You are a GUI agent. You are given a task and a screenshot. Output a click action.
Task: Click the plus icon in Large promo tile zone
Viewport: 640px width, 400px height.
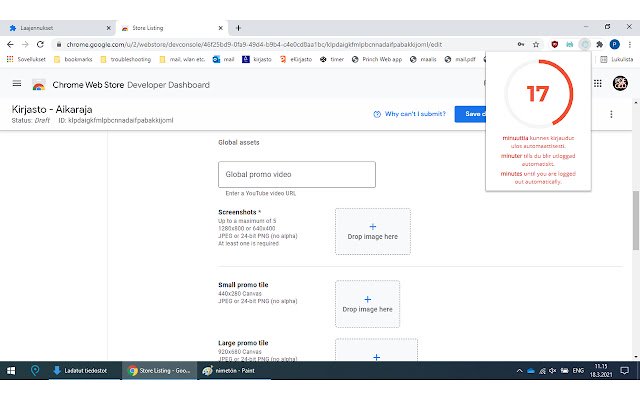tap(376, 357)
